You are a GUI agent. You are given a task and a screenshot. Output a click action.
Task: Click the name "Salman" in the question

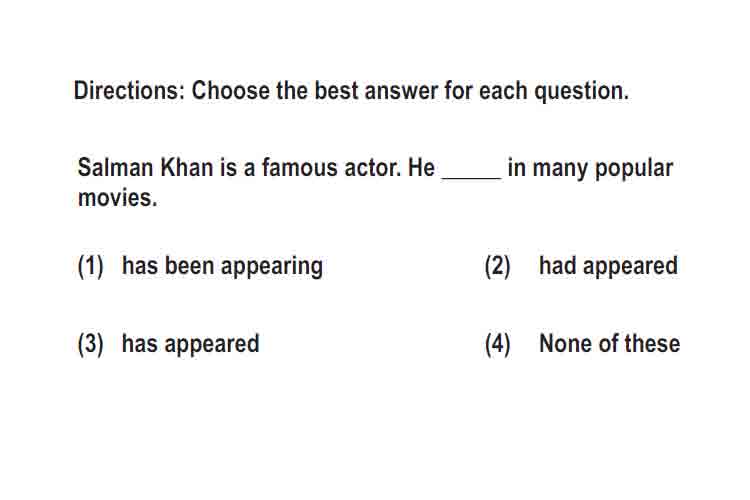click(115, 167)
